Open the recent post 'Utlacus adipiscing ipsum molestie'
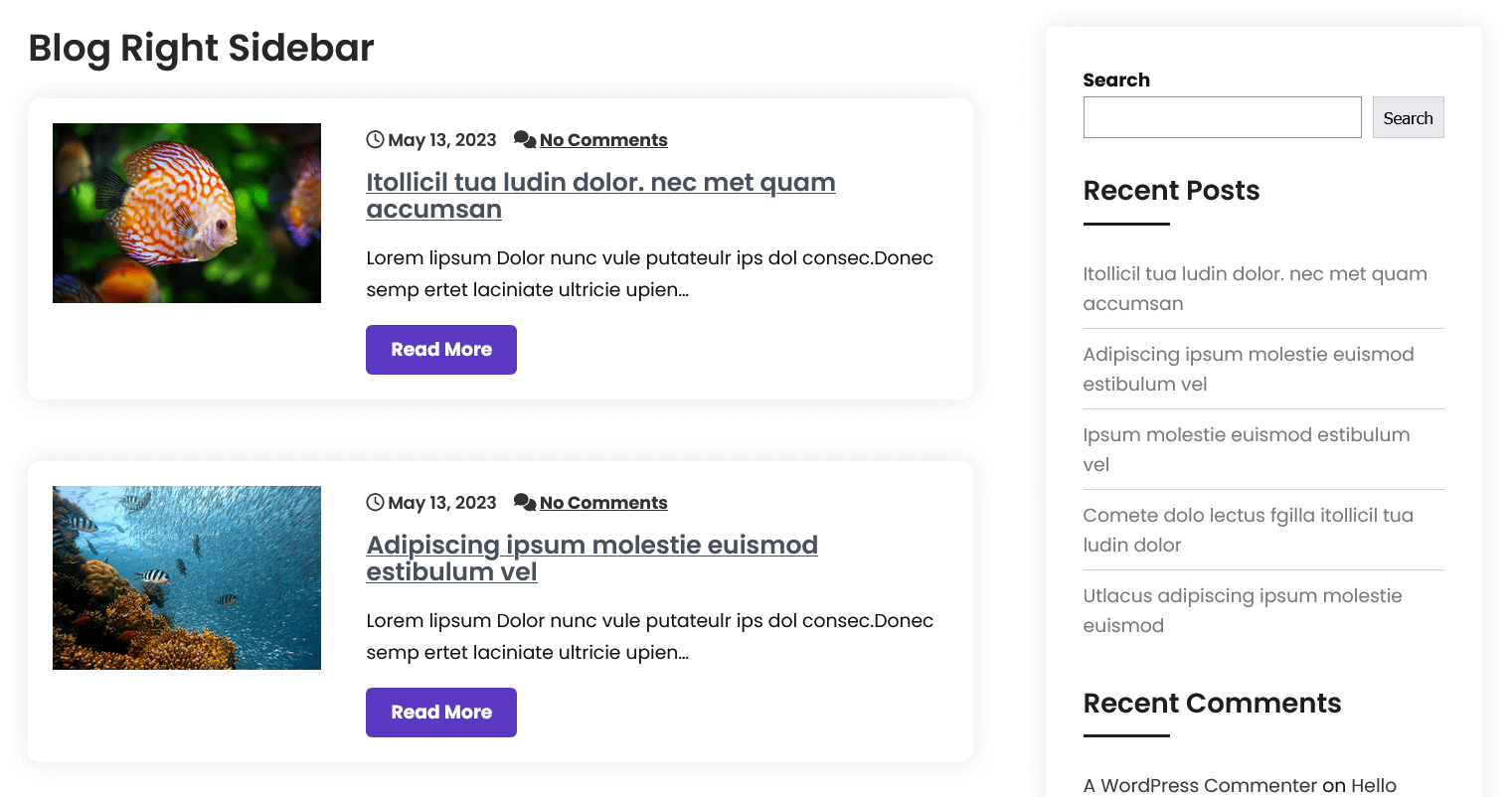 [x=1243, y=610]
